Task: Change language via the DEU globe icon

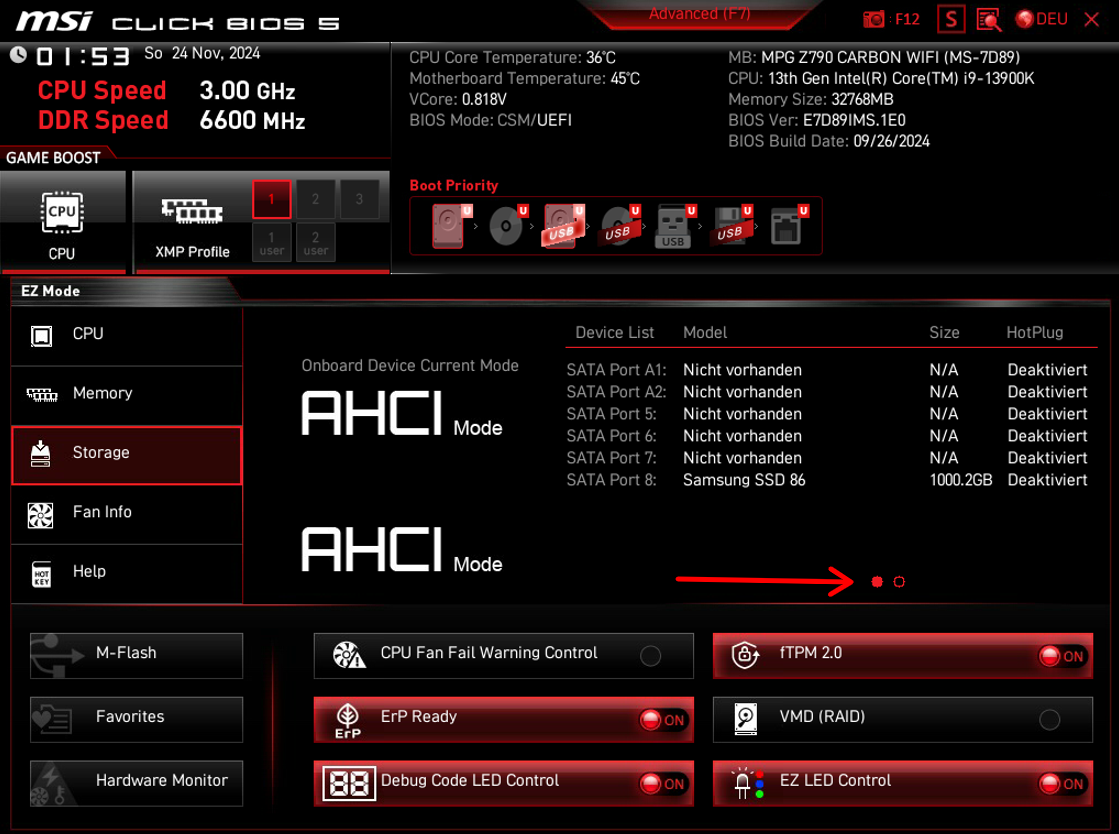Action: 1042,19
